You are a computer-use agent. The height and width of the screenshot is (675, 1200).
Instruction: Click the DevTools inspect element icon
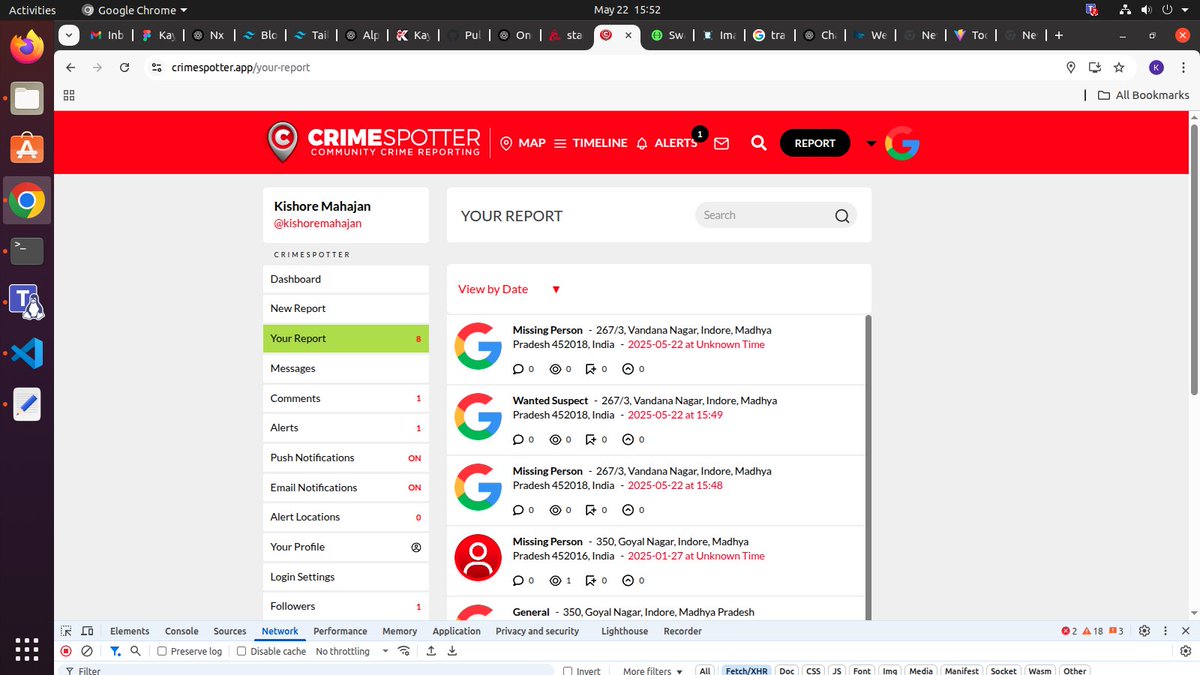pyautogui.click(x=66, y=631)
